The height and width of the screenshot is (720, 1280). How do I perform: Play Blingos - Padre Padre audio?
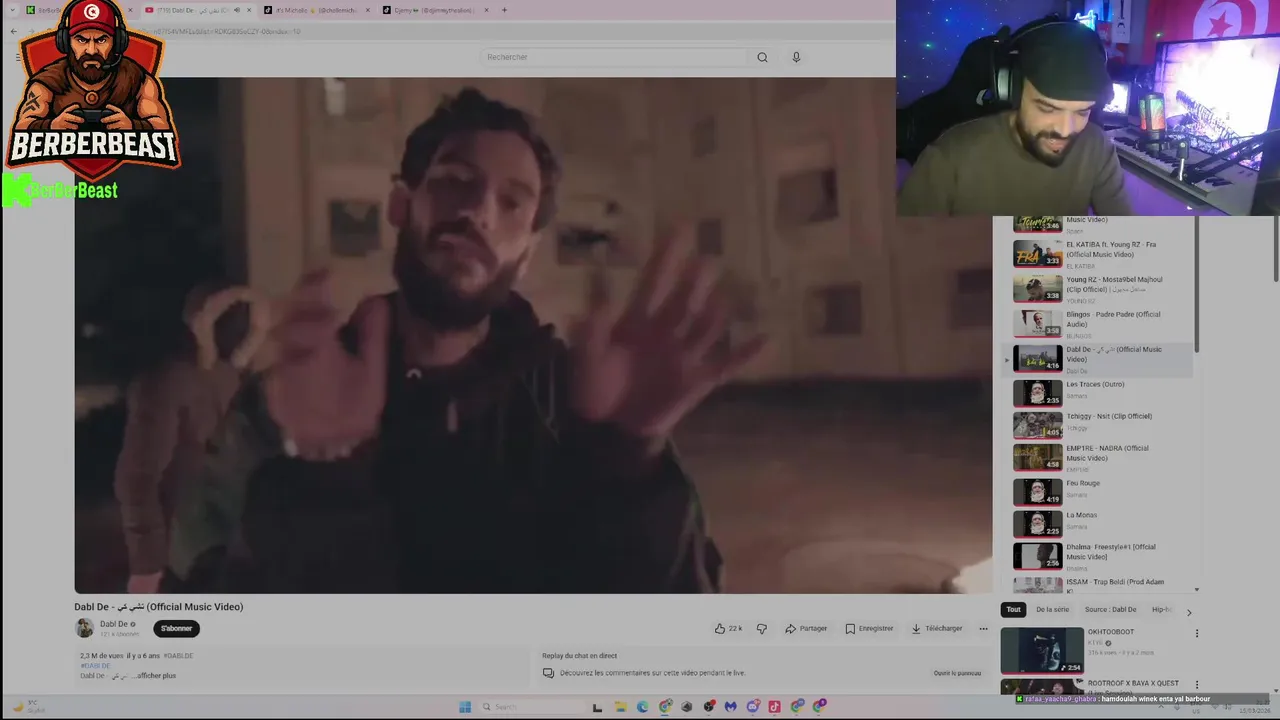pos(1099,323)
